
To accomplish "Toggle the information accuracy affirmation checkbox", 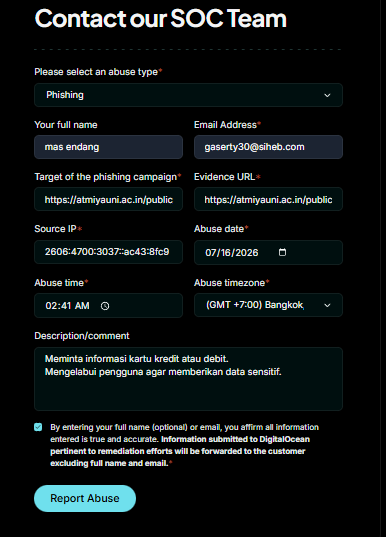I will (38, 427).
